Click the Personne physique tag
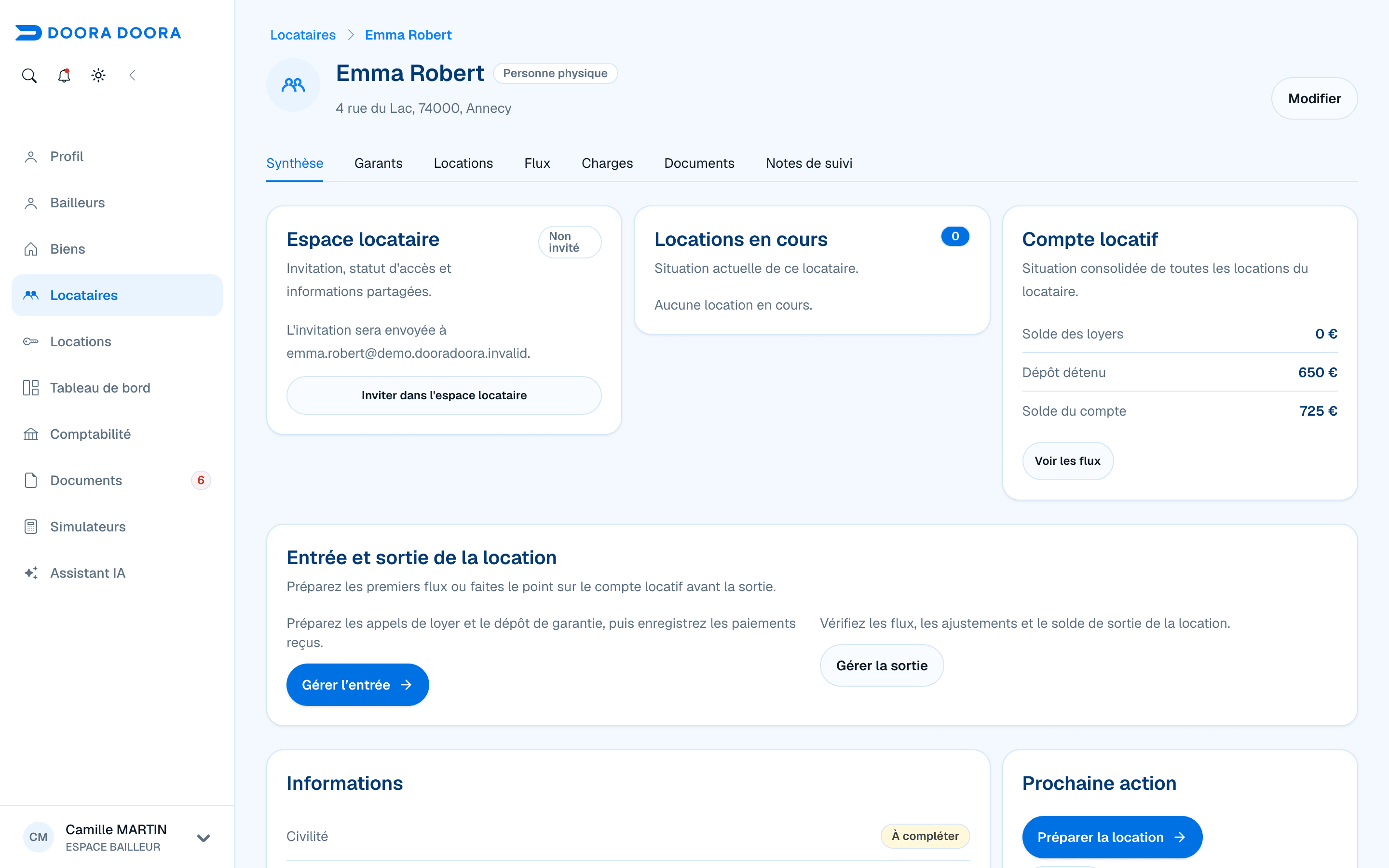Image resolution: width=1389 pixels, height=868 pixels. [x=555, y=73]
